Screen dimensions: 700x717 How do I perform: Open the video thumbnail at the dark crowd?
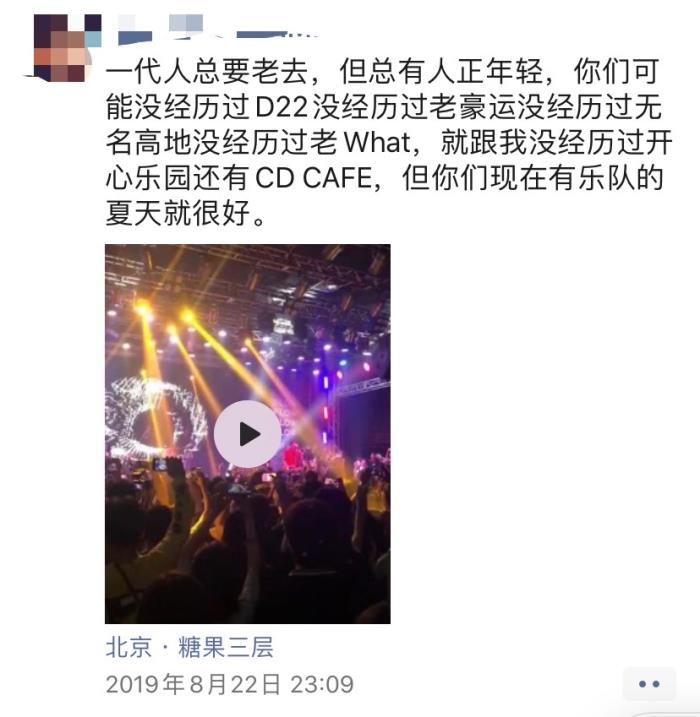tap(247, 549)
